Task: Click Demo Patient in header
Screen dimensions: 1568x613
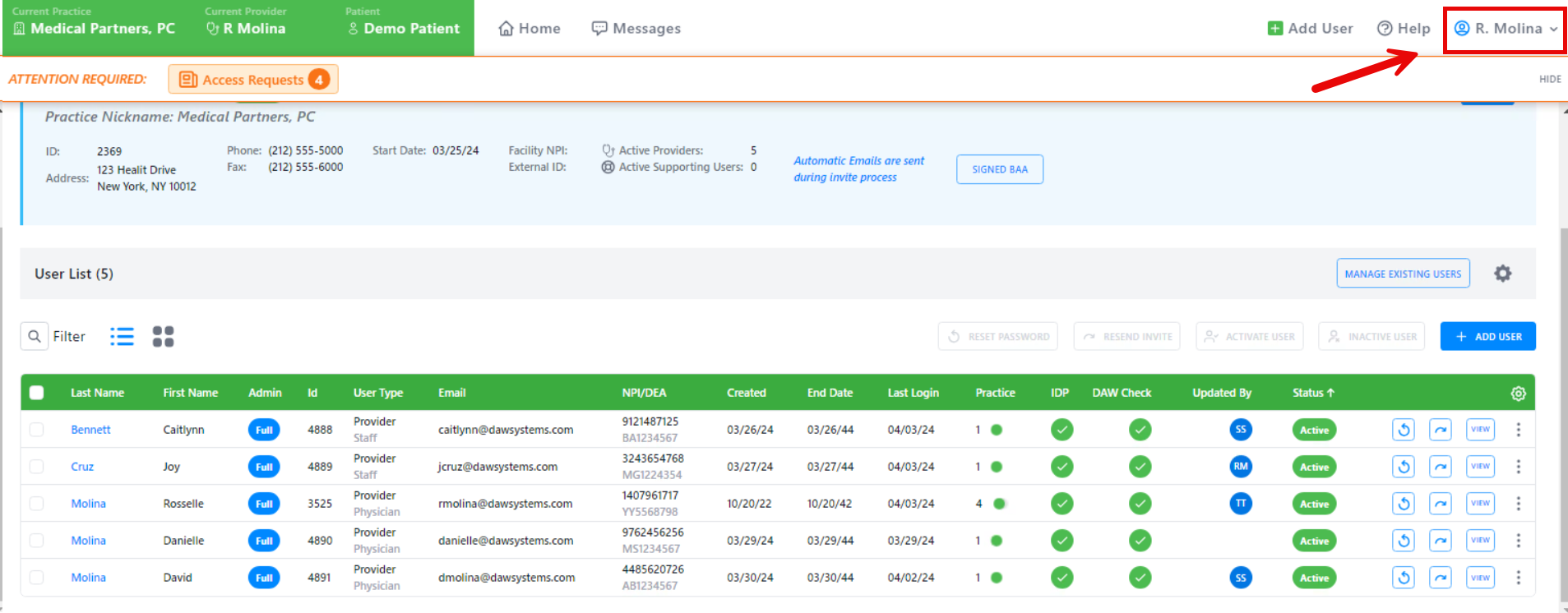Action: point(404,29)
